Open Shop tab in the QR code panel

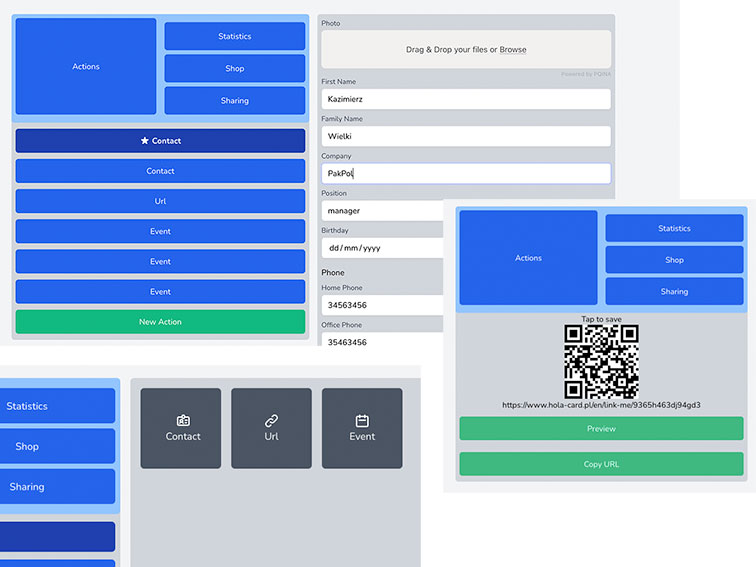pyautogui.click(x=674, y=260)
